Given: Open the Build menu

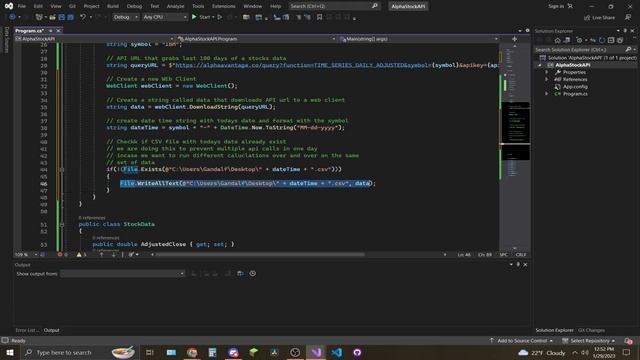Looking at the screenshot, I should tap(113, 6).
